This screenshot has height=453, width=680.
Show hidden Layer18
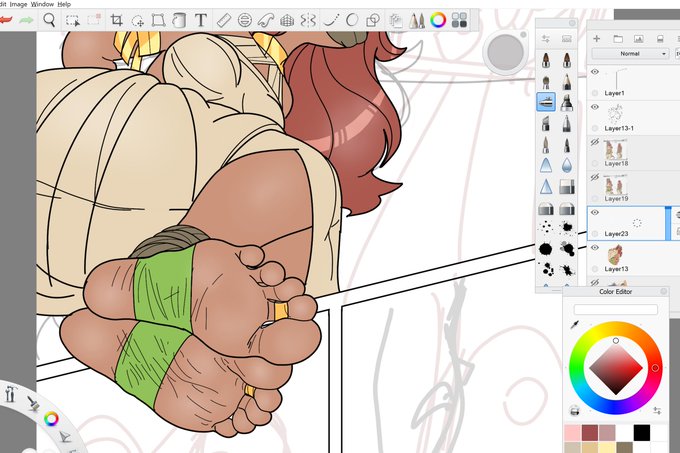click(595, 142)
